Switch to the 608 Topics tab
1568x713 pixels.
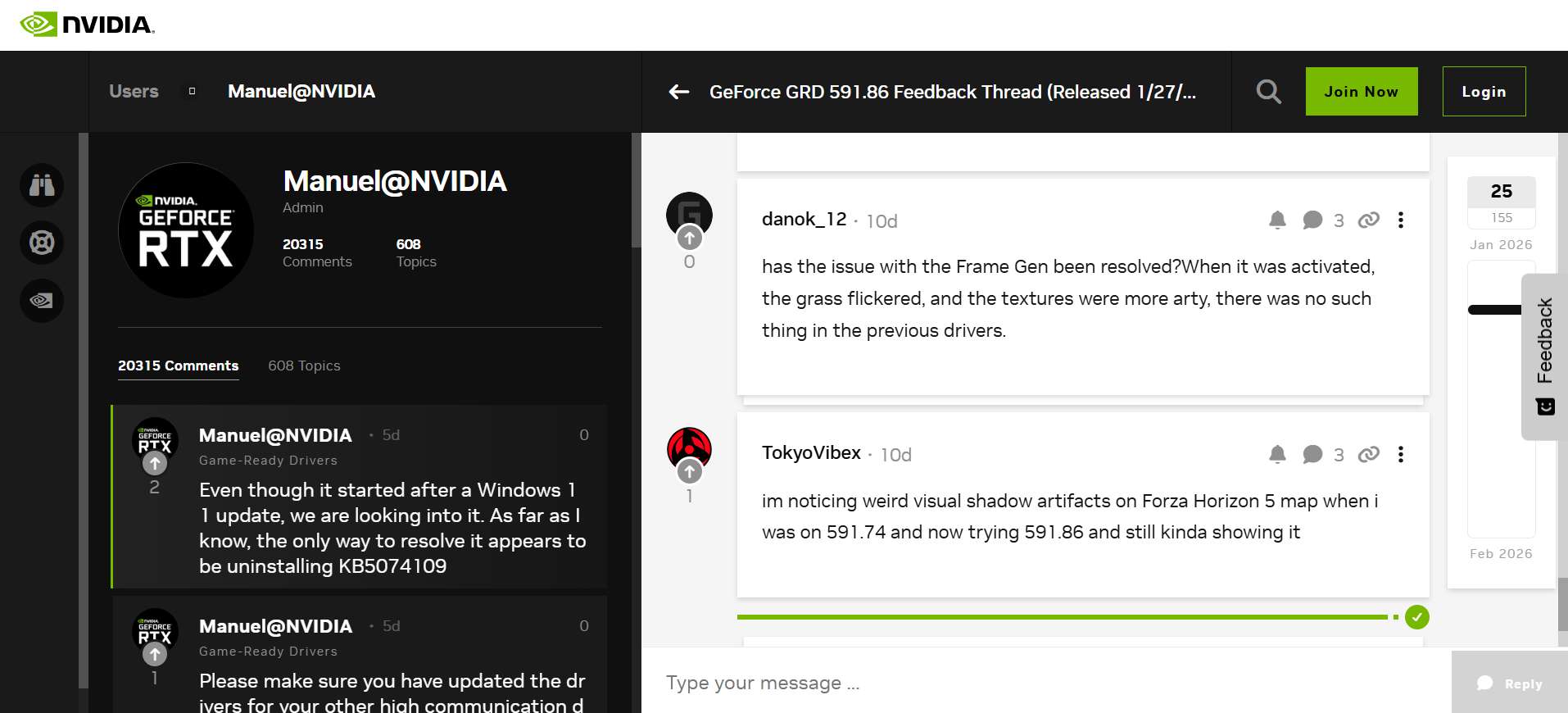coord(304,366)
